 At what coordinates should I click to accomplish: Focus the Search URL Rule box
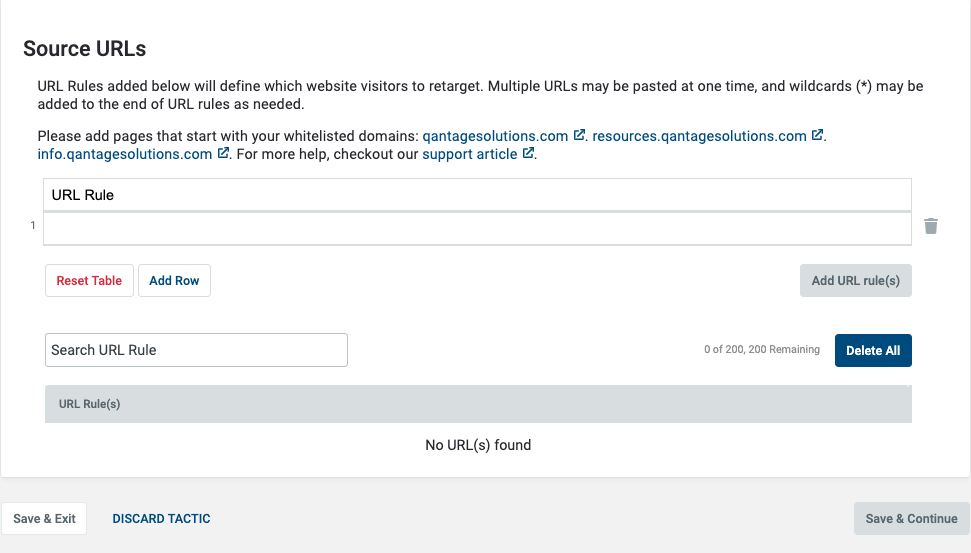tap(196, 350)
